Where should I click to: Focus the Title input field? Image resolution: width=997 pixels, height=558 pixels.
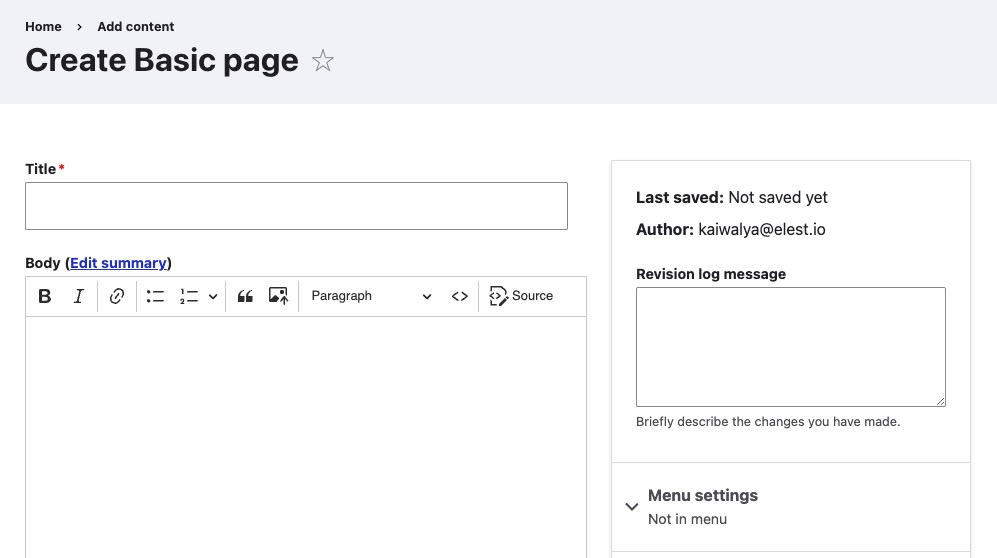click(296, 206)
